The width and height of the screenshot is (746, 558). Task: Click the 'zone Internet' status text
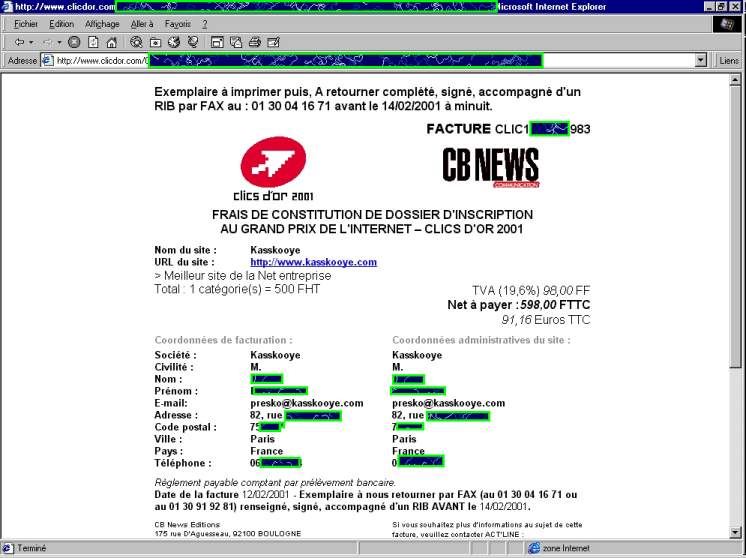(566, 548)
